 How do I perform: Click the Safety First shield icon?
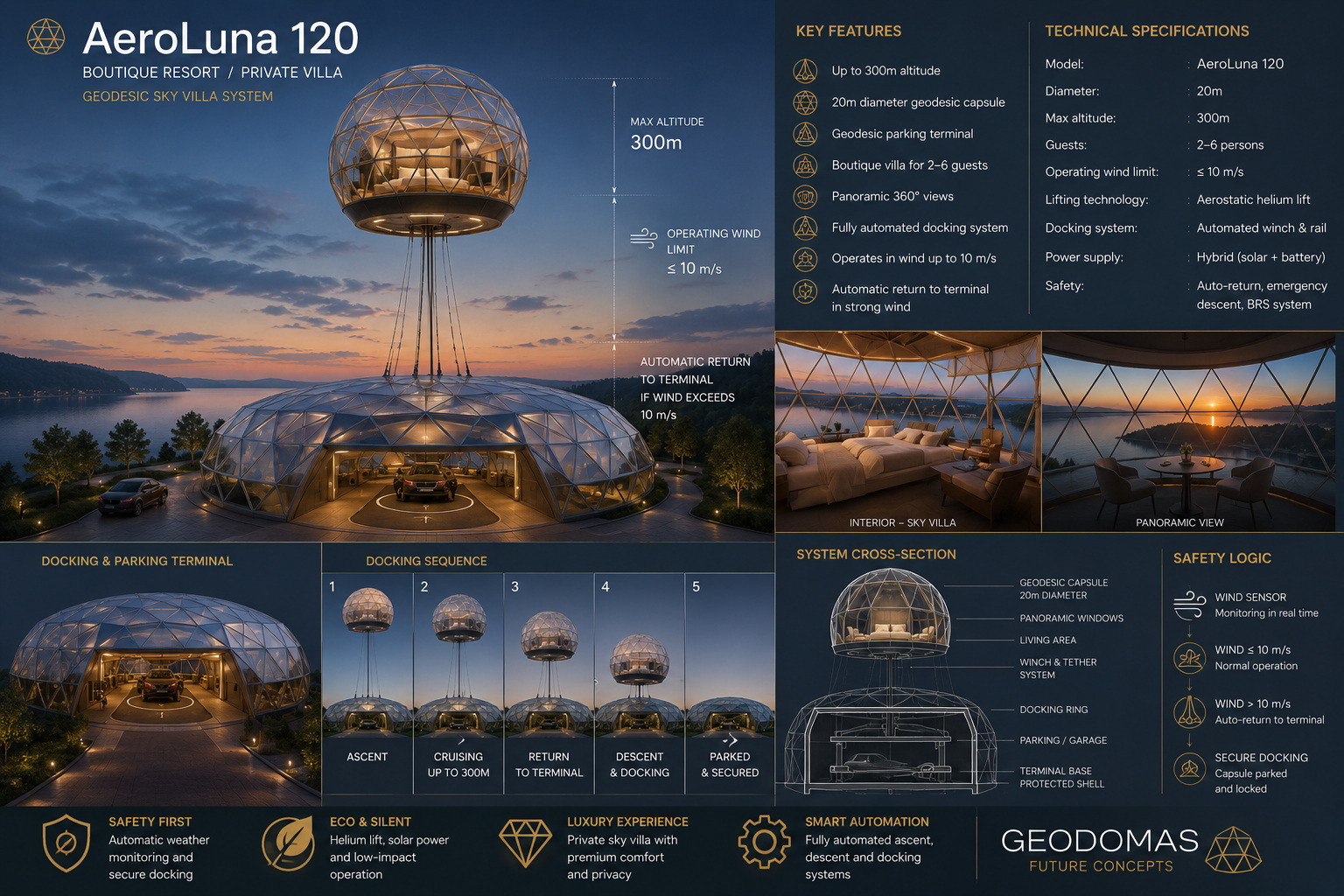66,843
